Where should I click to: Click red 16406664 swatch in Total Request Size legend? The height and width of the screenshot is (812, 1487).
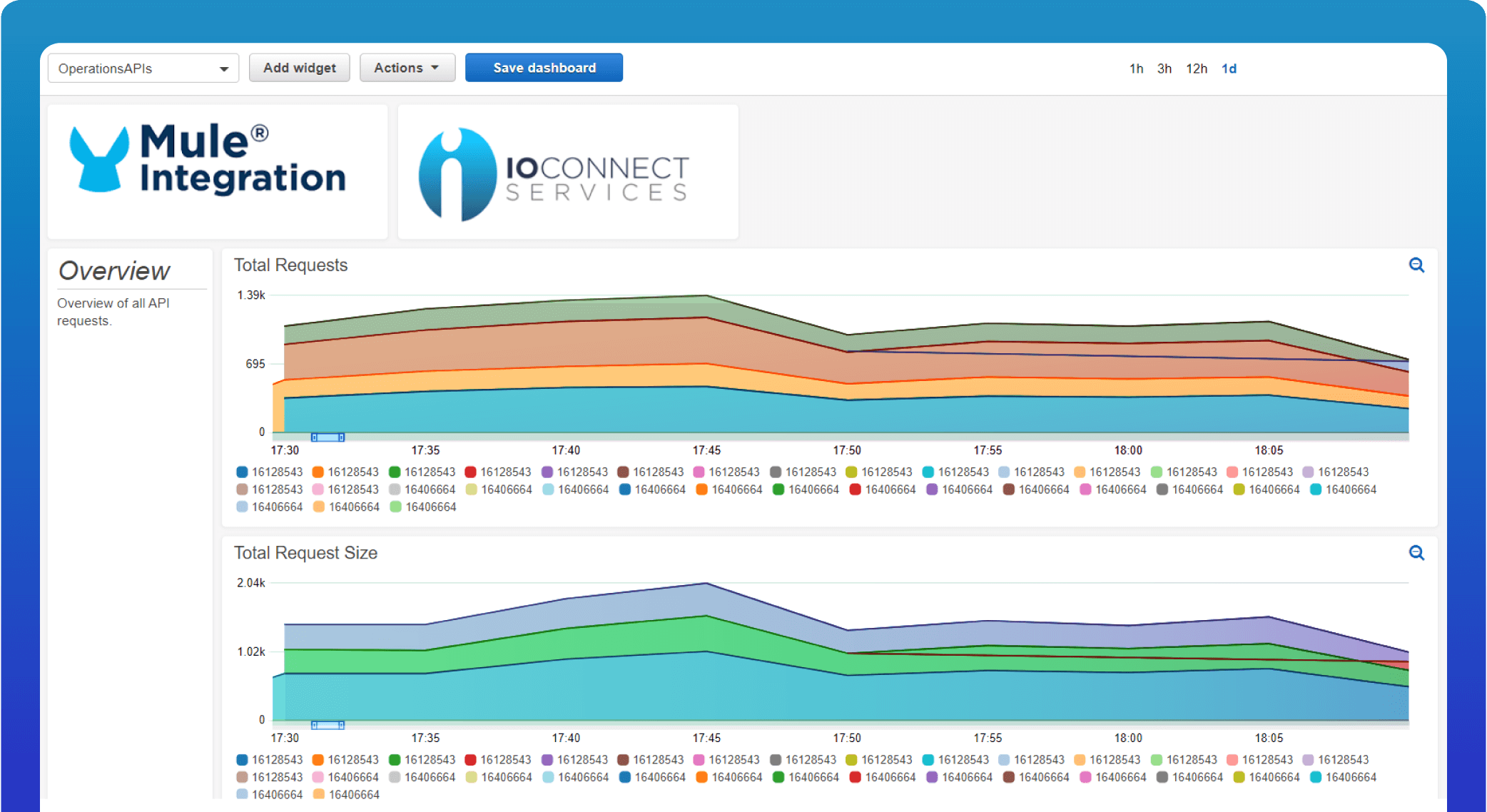click(855, 777)
